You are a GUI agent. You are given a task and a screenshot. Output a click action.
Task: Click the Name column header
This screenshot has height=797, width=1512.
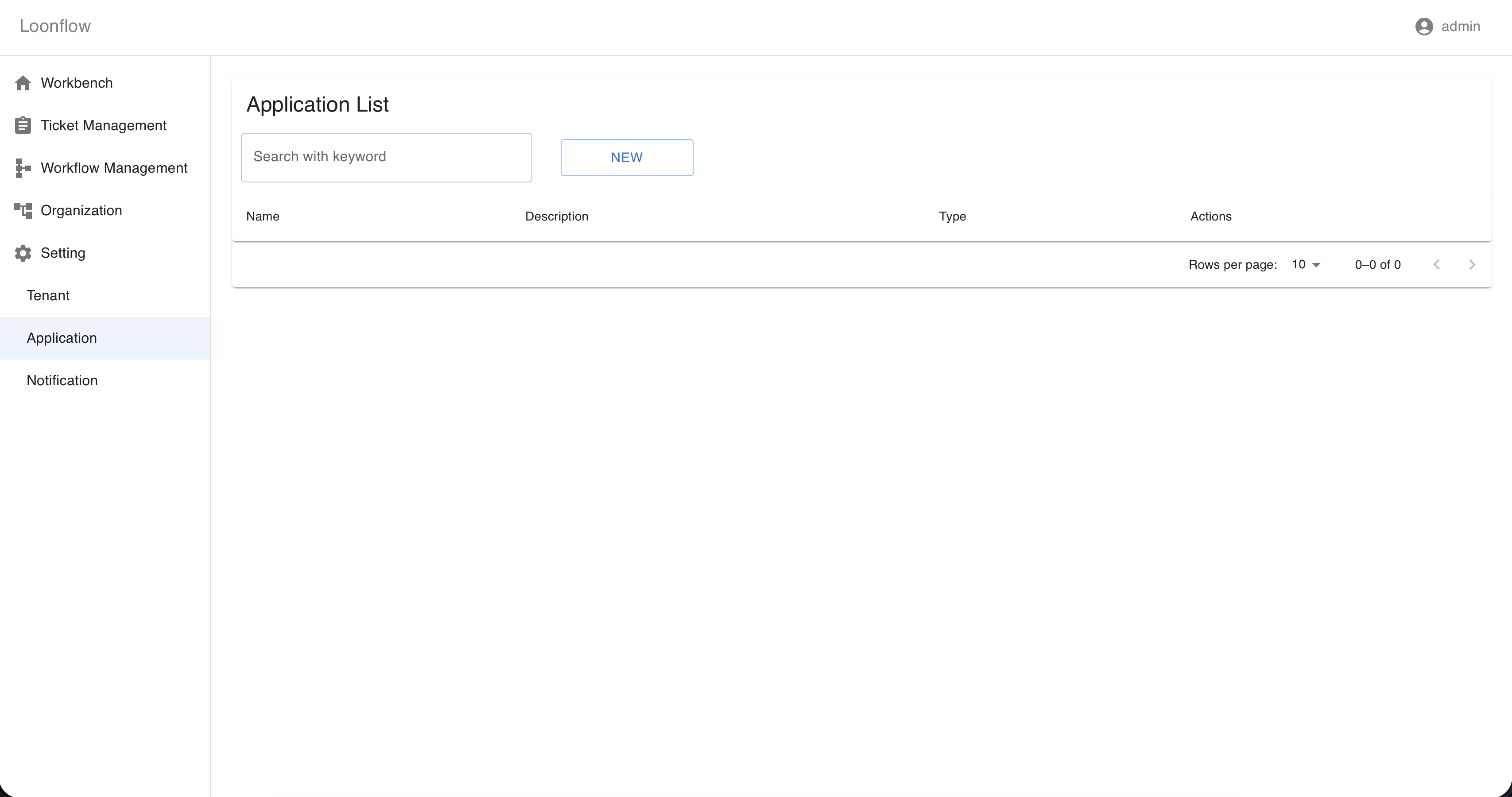click(x=262, y=216)
